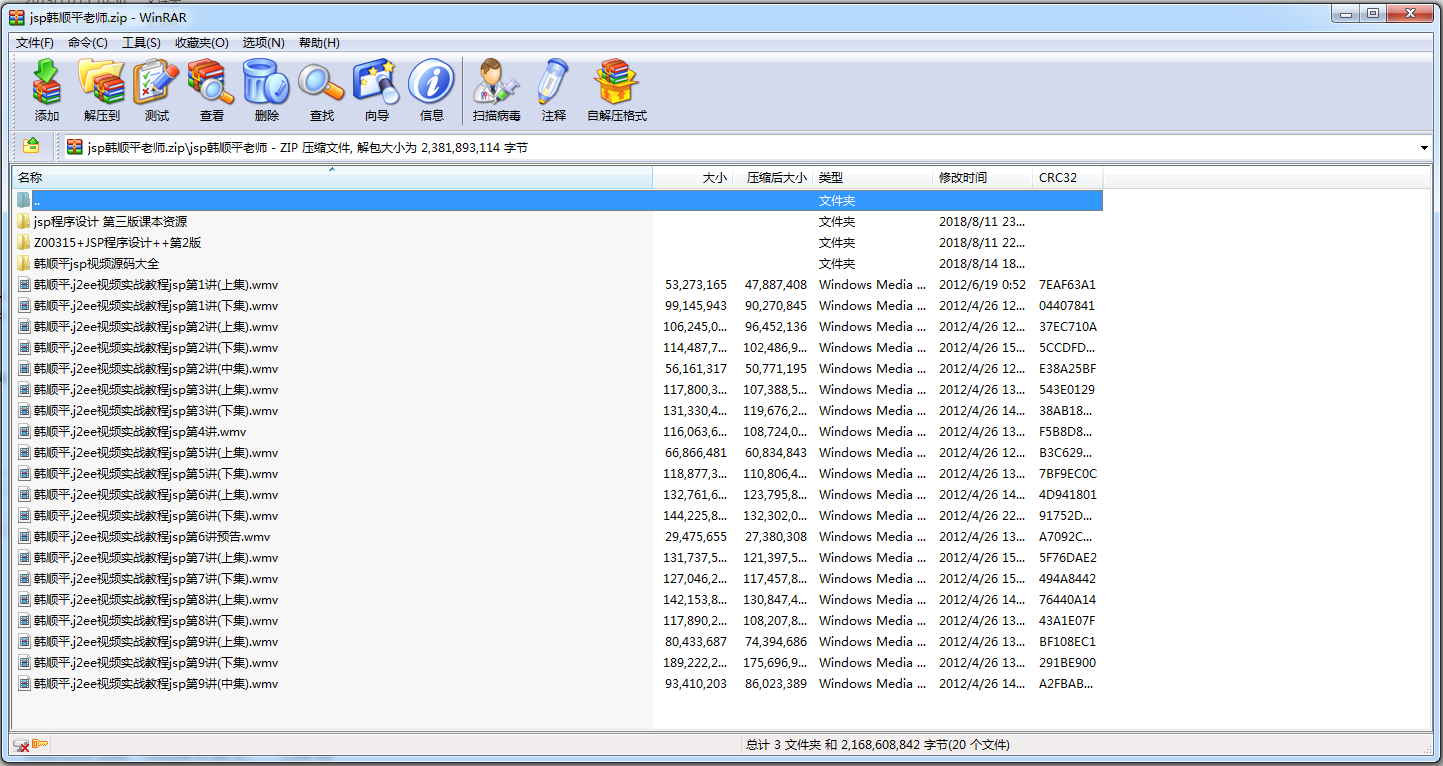Open the 收藏夹(O) menu
This screenshot has width=1443, height=766.
point(201,43)
